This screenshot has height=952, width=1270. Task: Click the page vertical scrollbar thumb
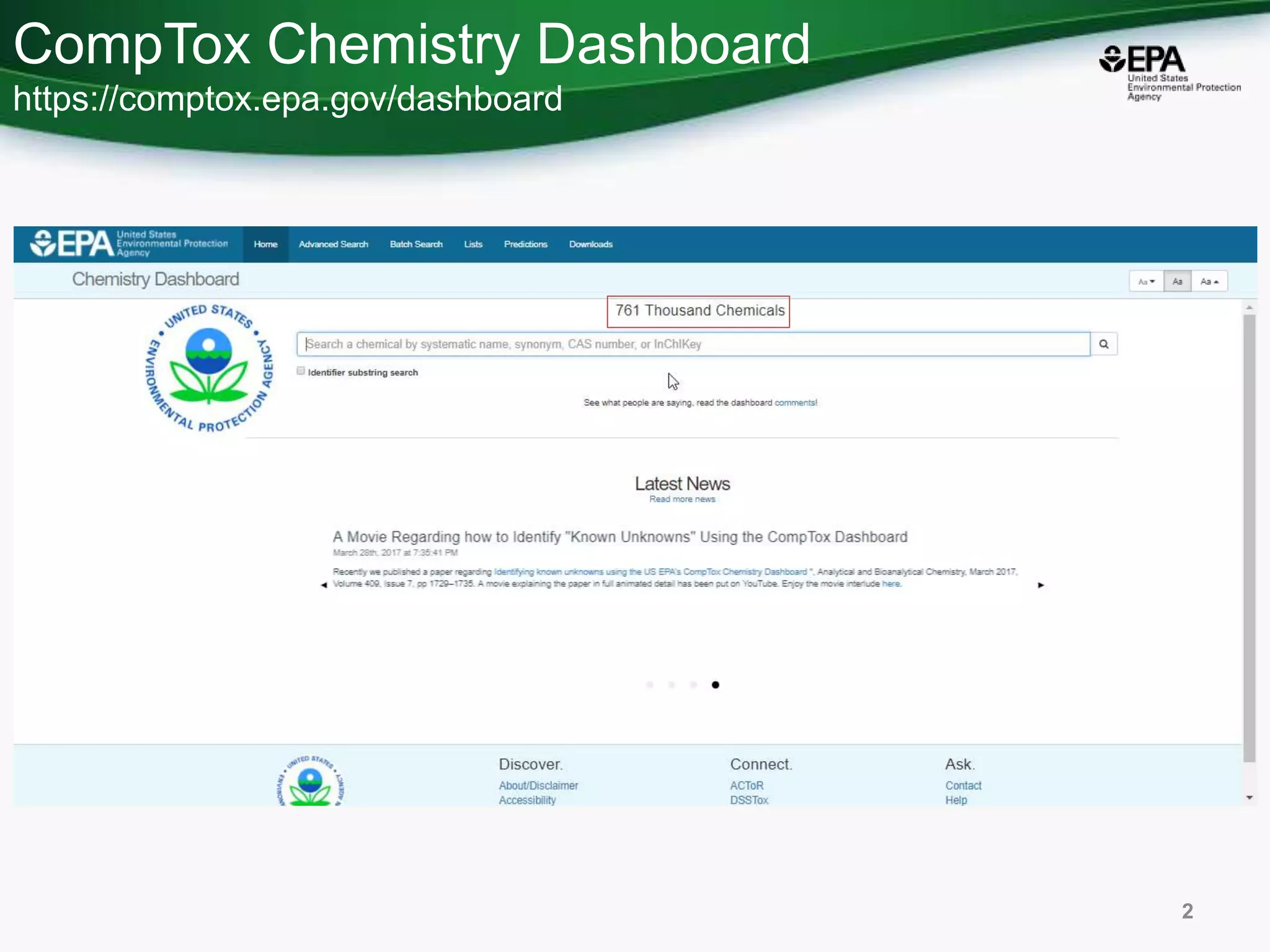pos(1250,538)
